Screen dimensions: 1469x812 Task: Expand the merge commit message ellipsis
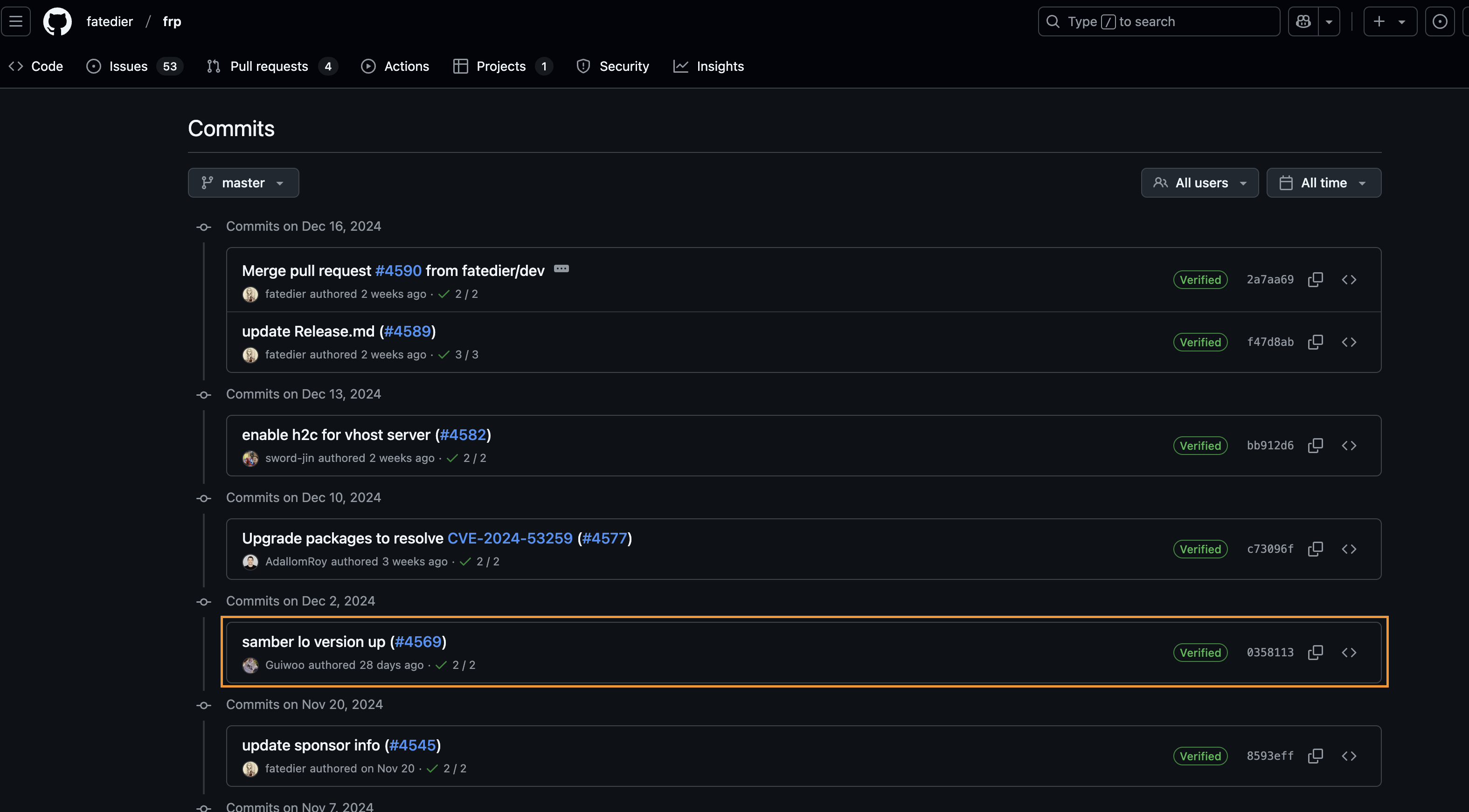561,269
